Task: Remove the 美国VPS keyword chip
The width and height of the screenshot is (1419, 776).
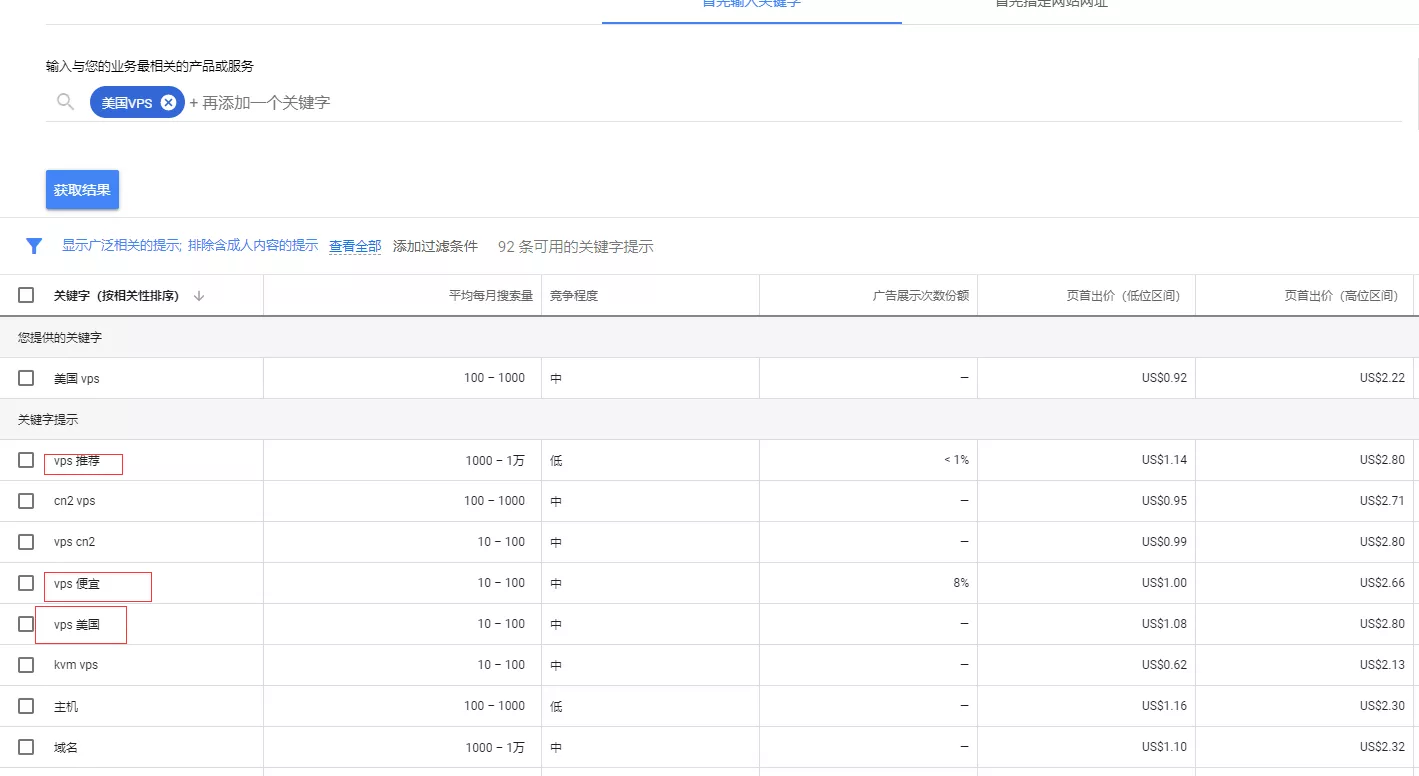Action: (x=168, y=102)
